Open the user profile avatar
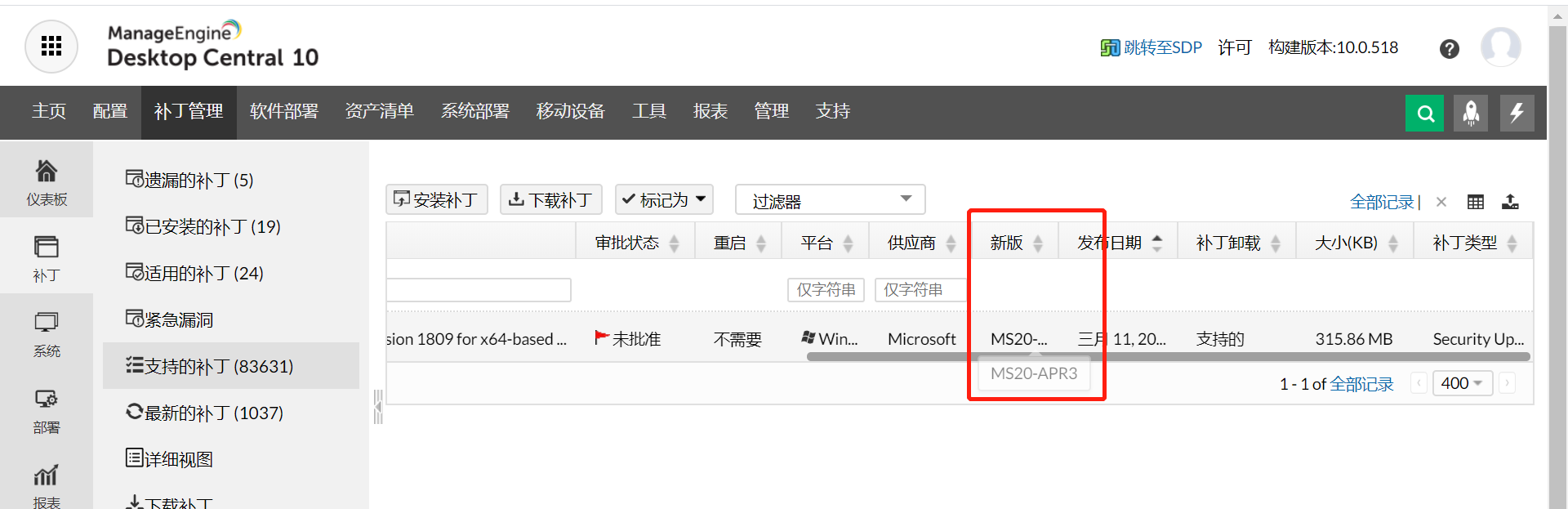This screenshot has height=509, width=1568. (x=1501, y=47)
